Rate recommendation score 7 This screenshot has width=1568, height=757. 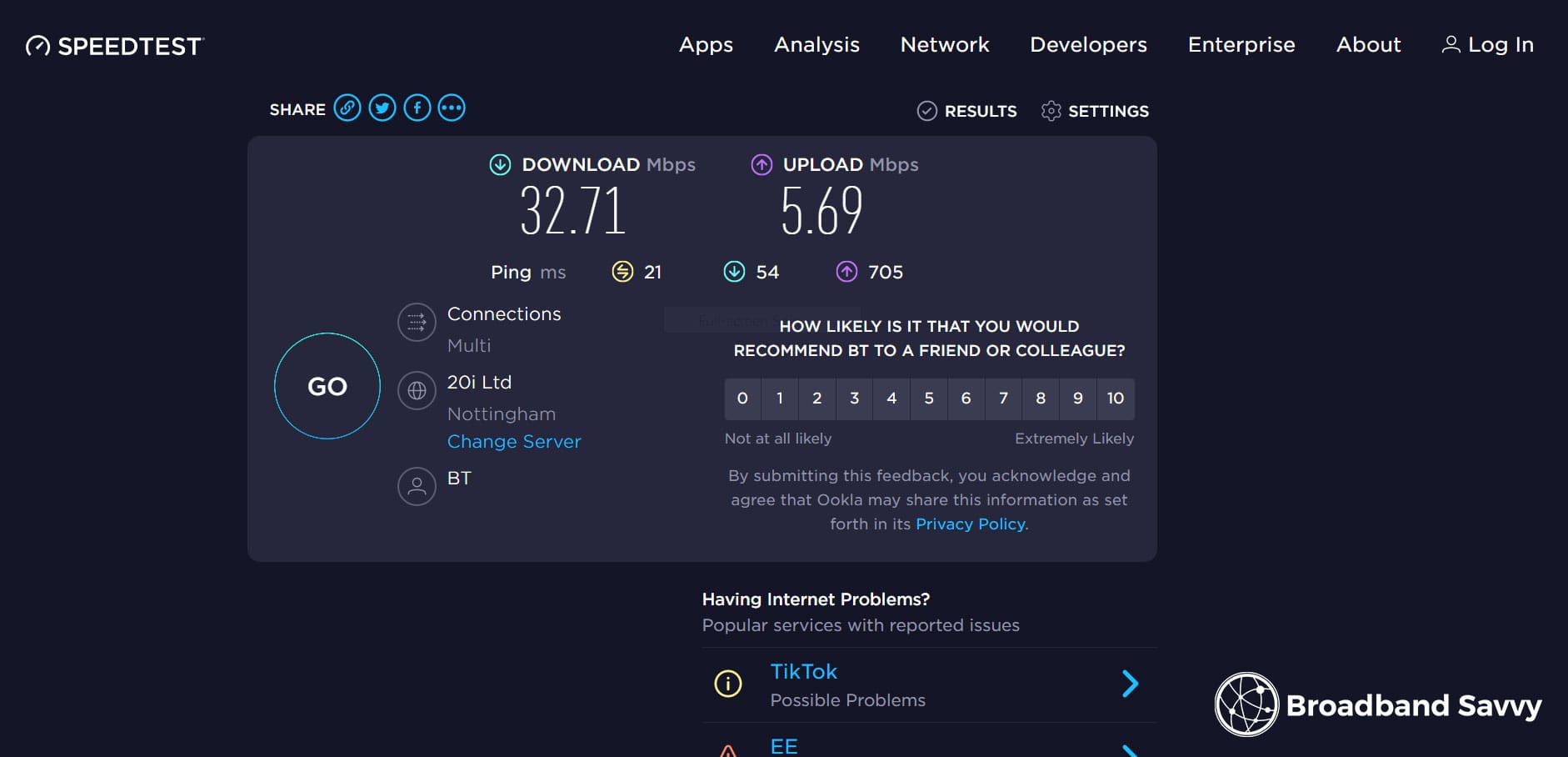point(1003,399)
